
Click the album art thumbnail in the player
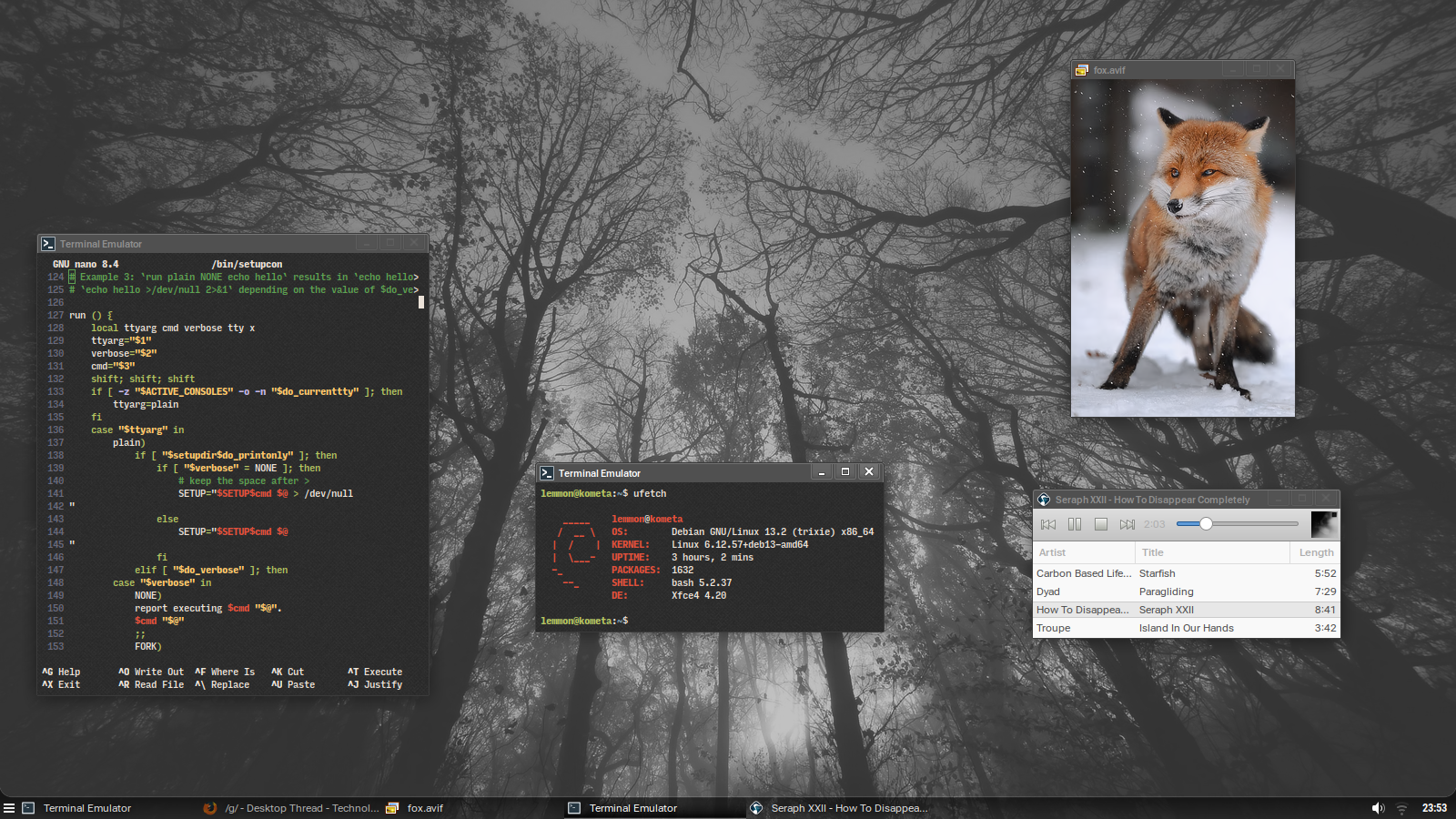(x=1324, y=524)
